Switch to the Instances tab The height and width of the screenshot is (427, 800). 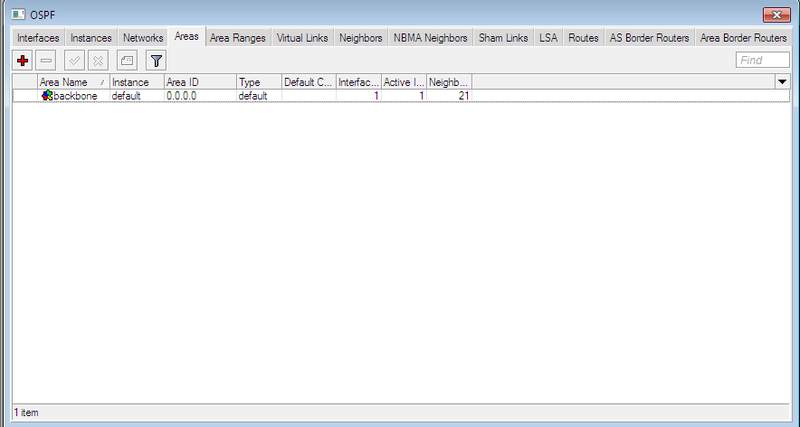click(x=91, y=38)
